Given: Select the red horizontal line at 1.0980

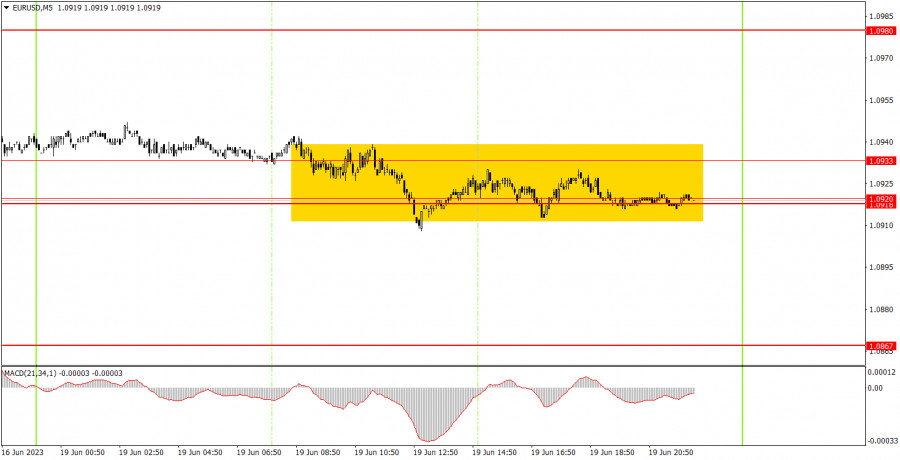Looking at the screenshot, I should point(433,30).
